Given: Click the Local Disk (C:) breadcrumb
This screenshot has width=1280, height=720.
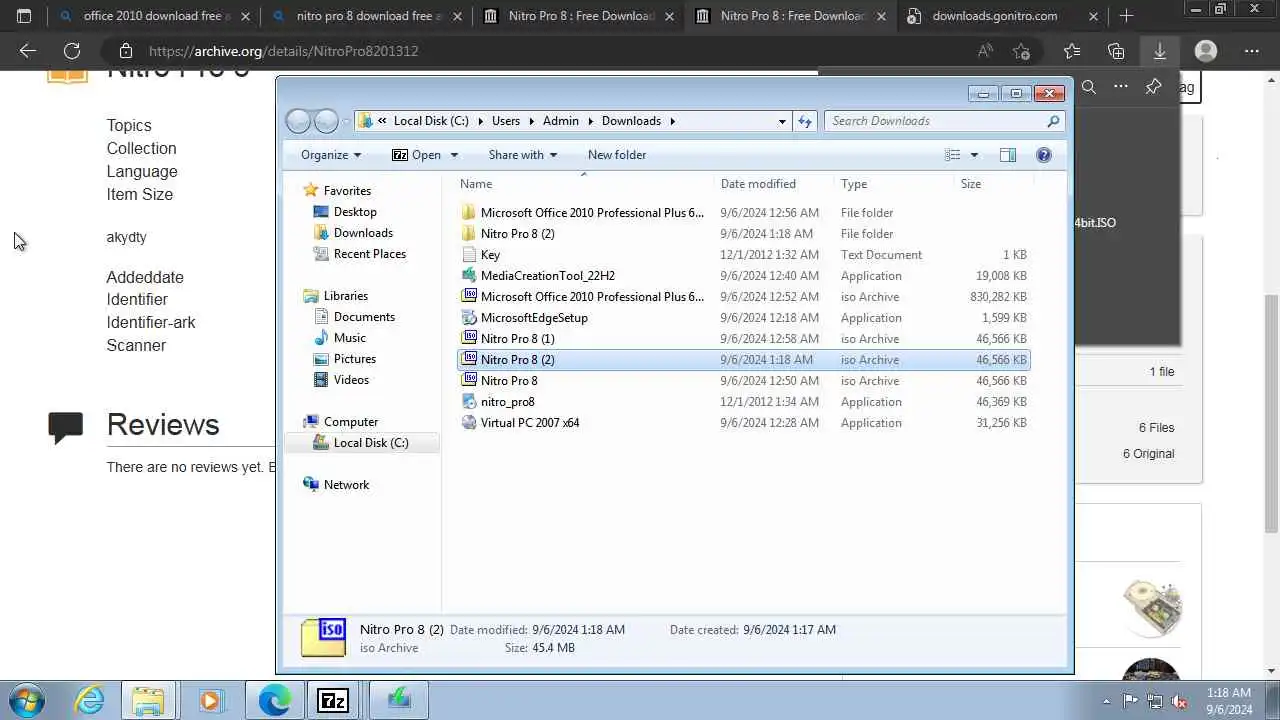Looking at the screenshot, I should (431, 121).
